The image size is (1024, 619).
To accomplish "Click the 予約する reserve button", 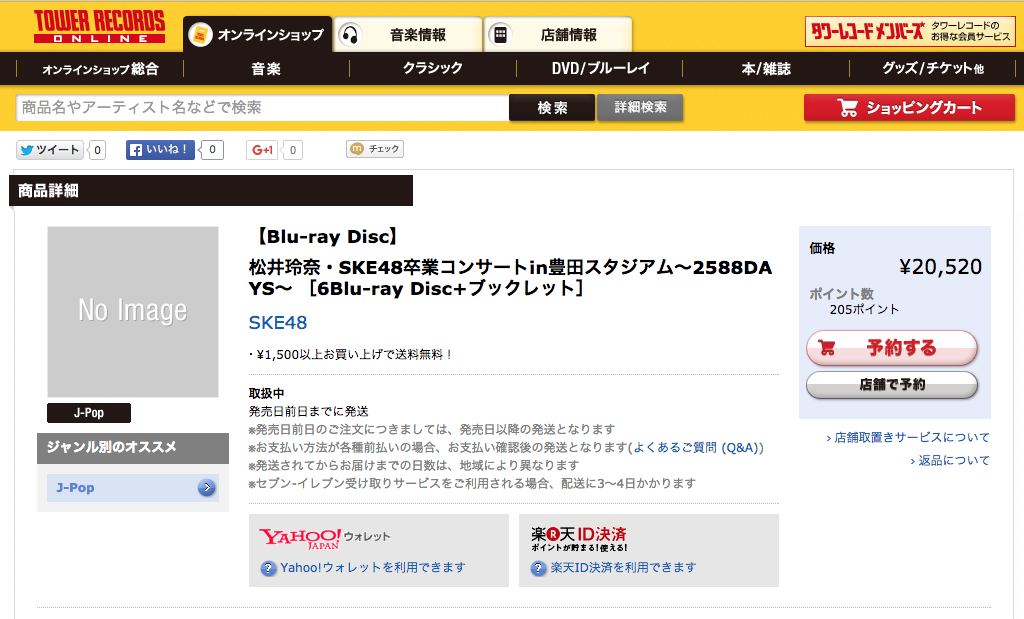I will [x=892, y=348].
